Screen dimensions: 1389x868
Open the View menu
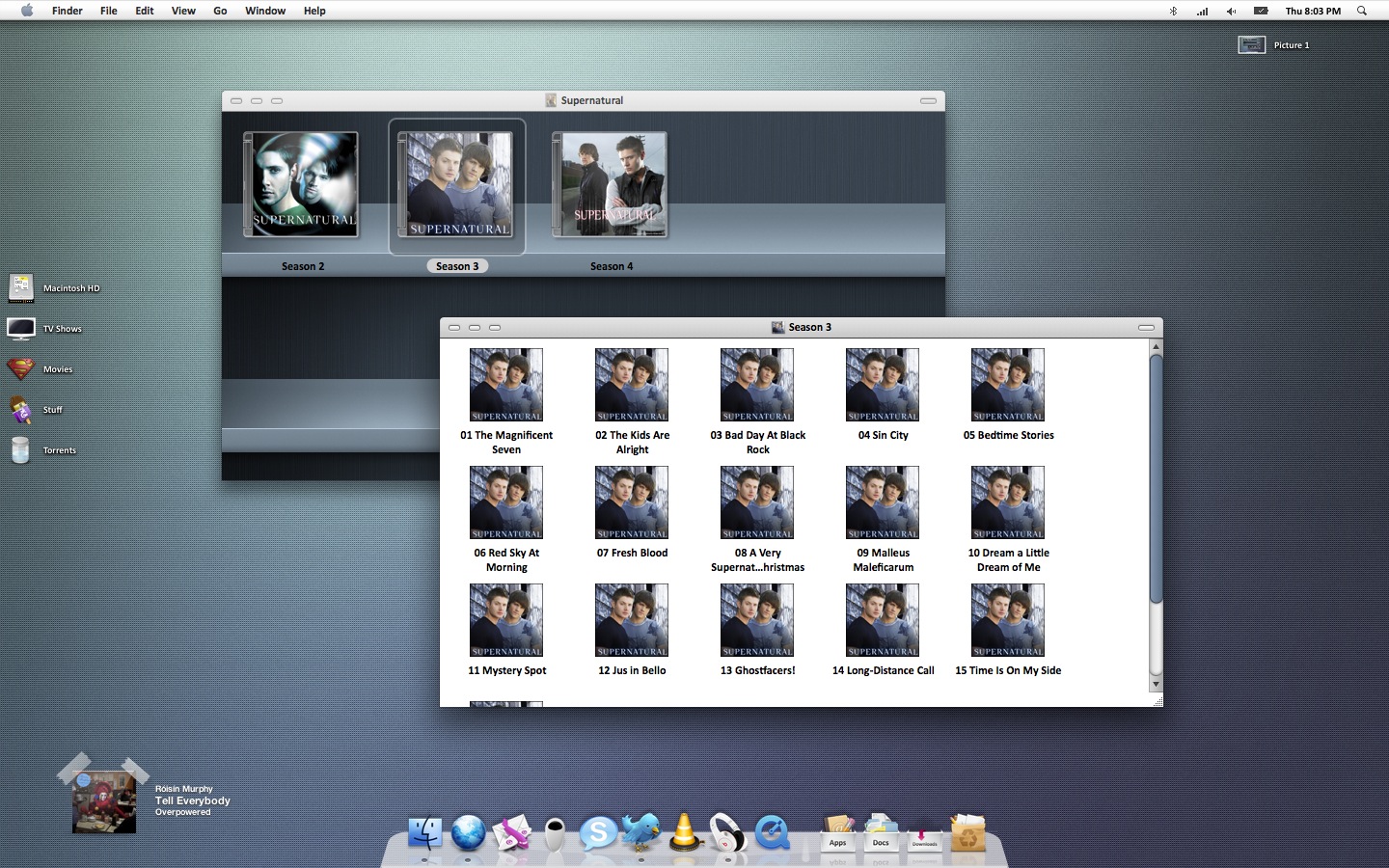click(x=183, y=11)
